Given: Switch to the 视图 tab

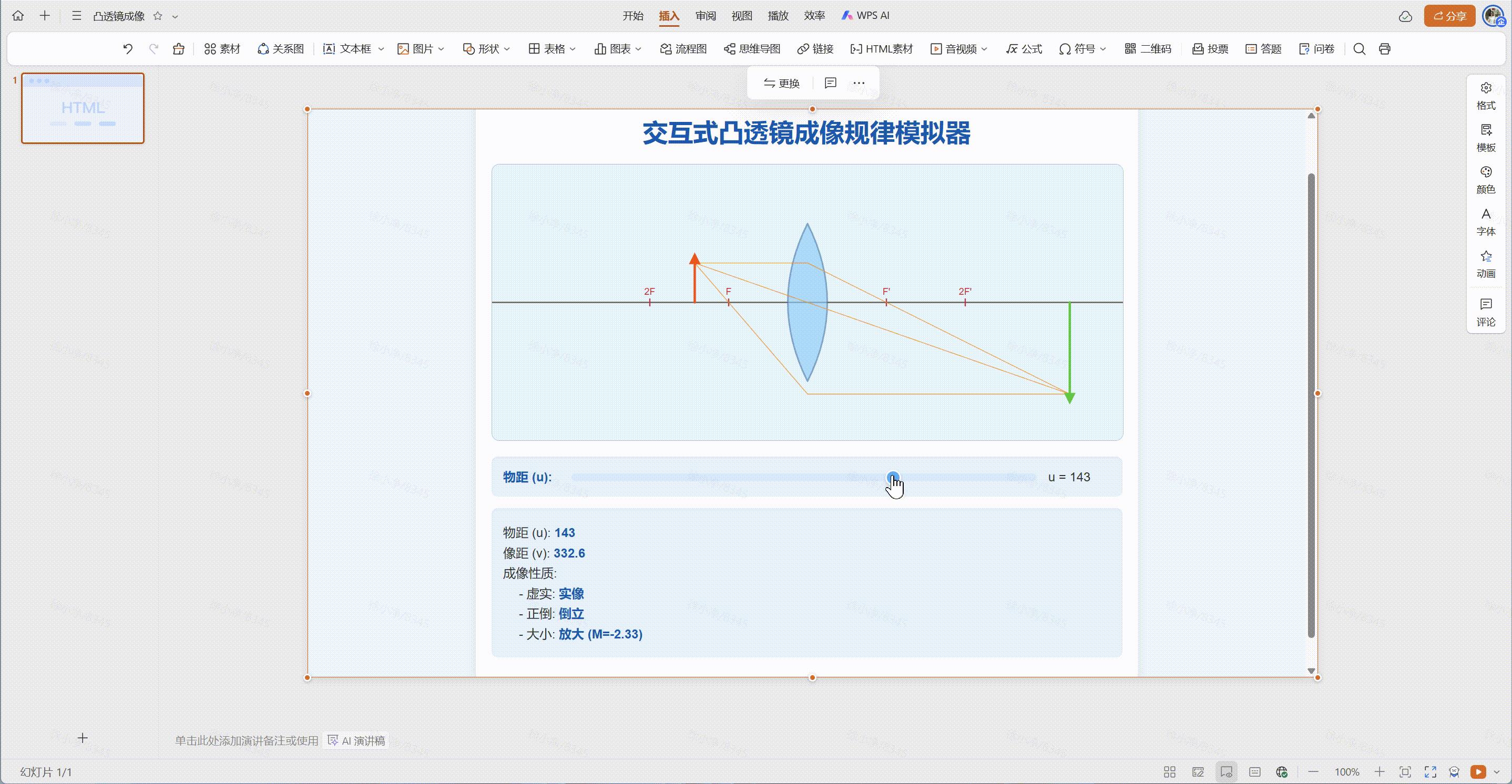Looking at the screenshot, I should (x=742, y=16).
